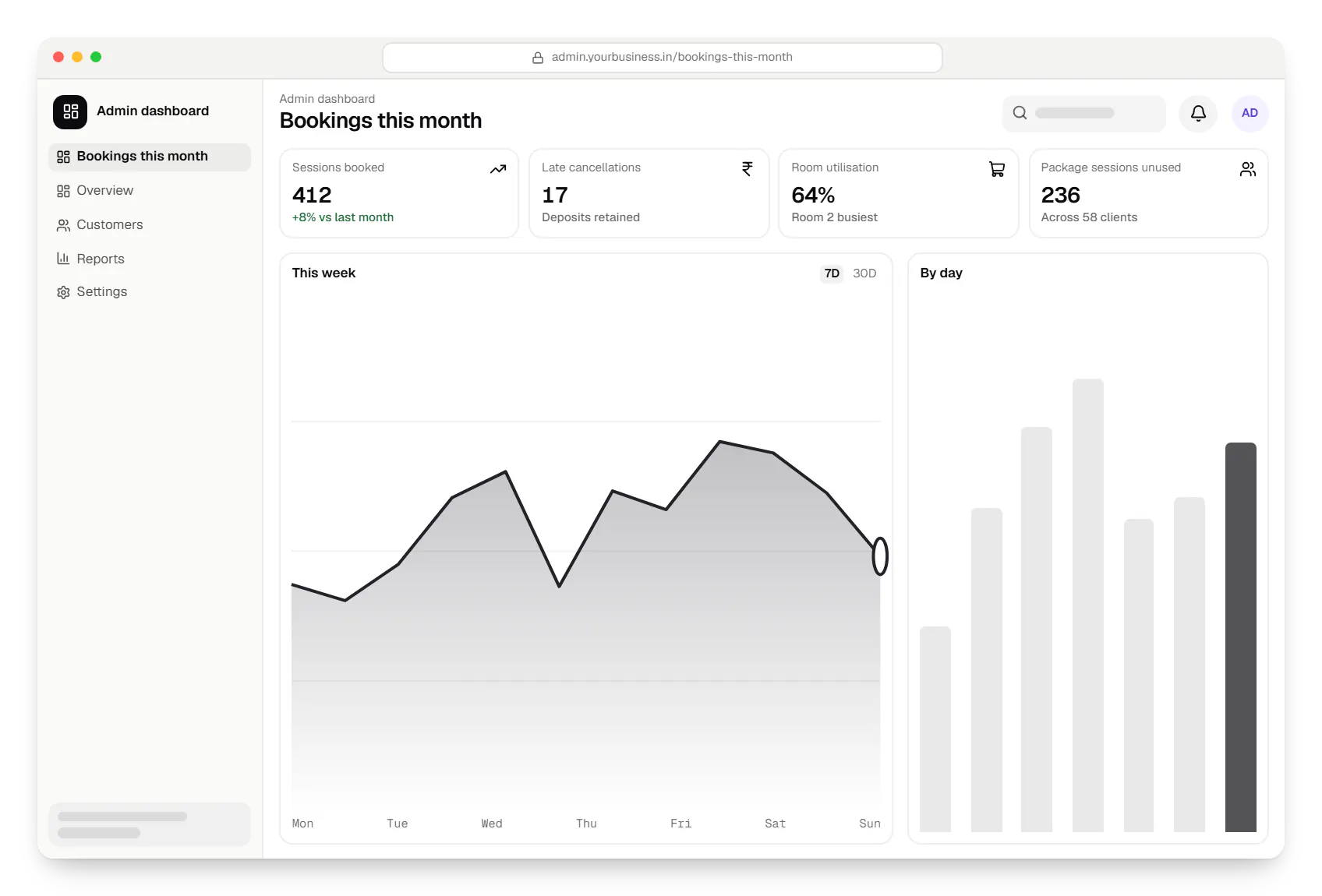Click the shortest bar in By day chart
The height and width of the screenshot is (896, 1322).
pyautogui.click(x=935, y=729)
